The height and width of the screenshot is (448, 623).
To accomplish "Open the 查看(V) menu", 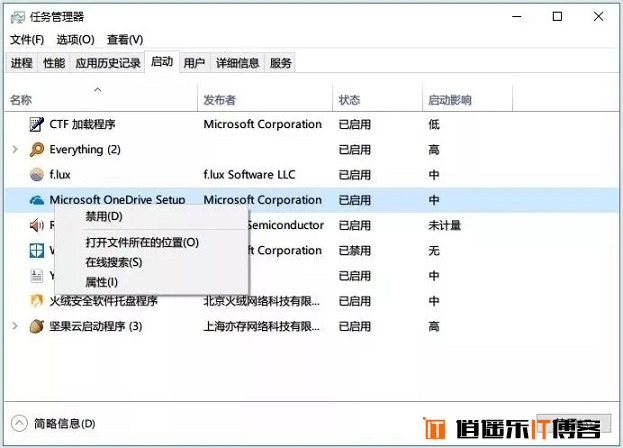I will pos(125,39).
